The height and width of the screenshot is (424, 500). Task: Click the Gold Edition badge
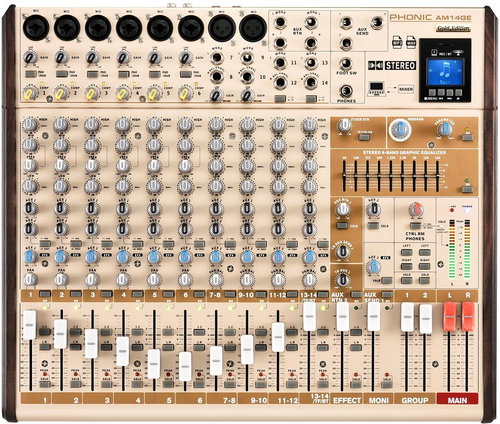[453, 29]
